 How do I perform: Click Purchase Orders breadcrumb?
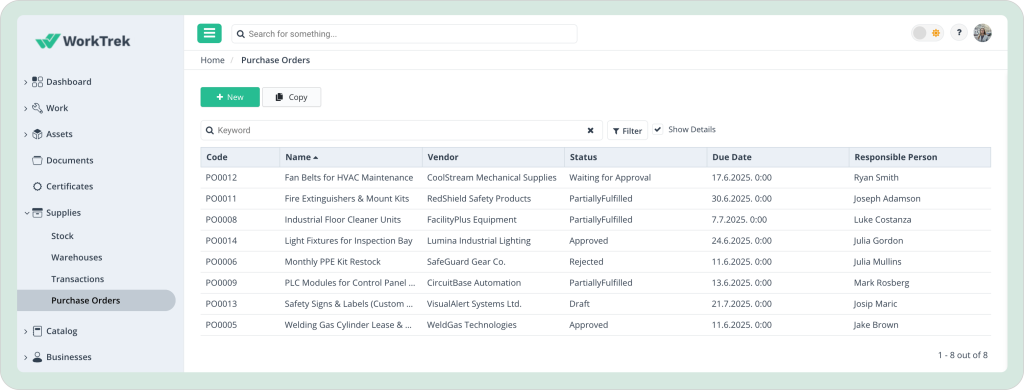(x=276, y=60)
